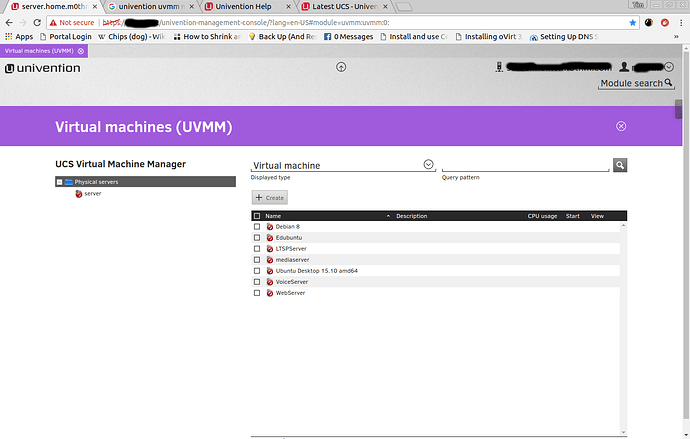
Task: Open the Chrome three-dot menu
Action: pos(681,22)
